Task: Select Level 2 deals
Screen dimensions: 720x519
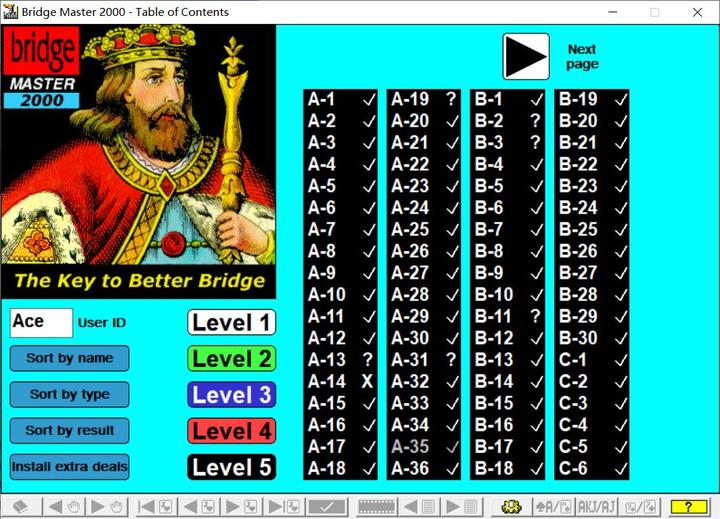Action: [231, 359]
